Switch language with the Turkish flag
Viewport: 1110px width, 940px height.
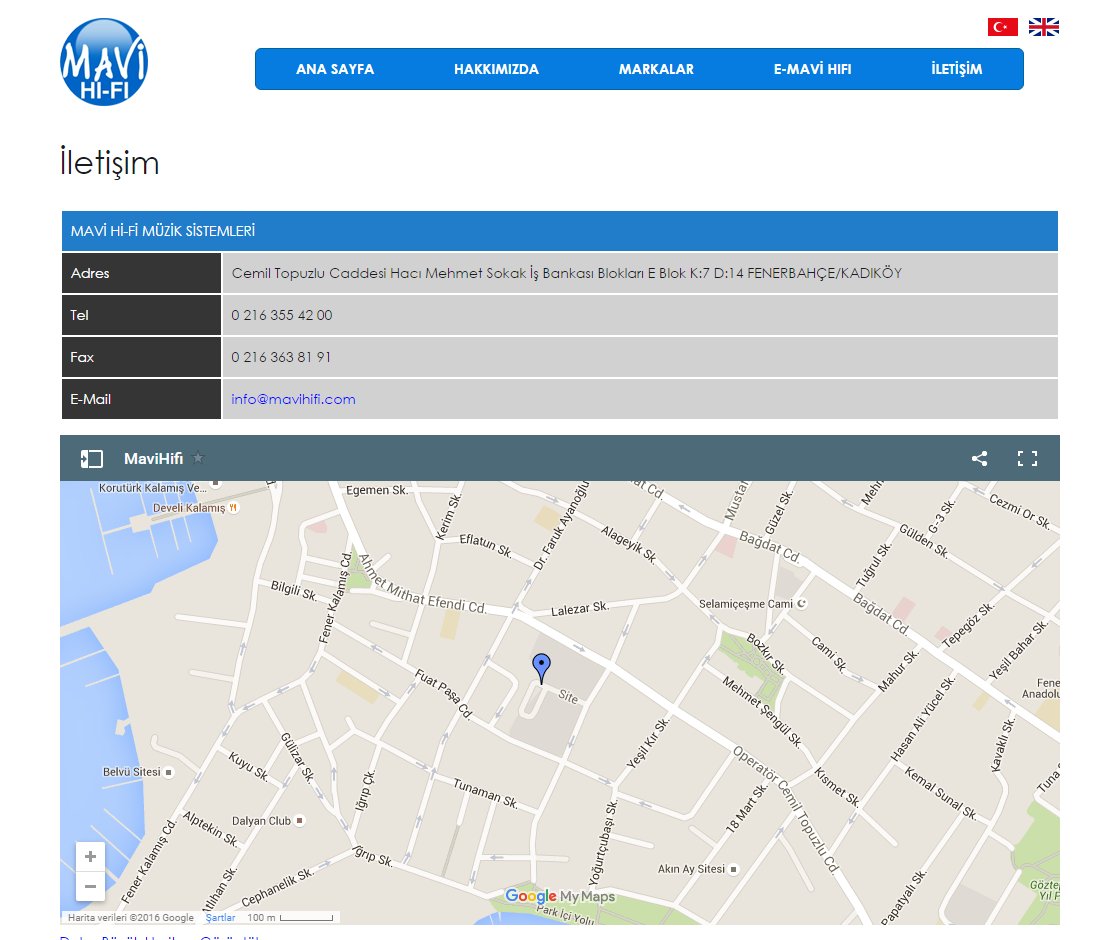(1002, 27)
